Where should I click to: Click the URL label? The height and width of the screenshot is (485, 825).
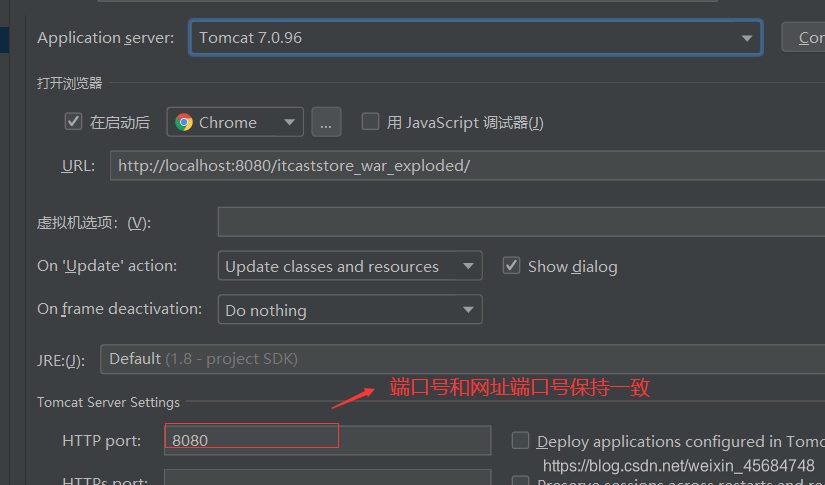click(78, 166)
